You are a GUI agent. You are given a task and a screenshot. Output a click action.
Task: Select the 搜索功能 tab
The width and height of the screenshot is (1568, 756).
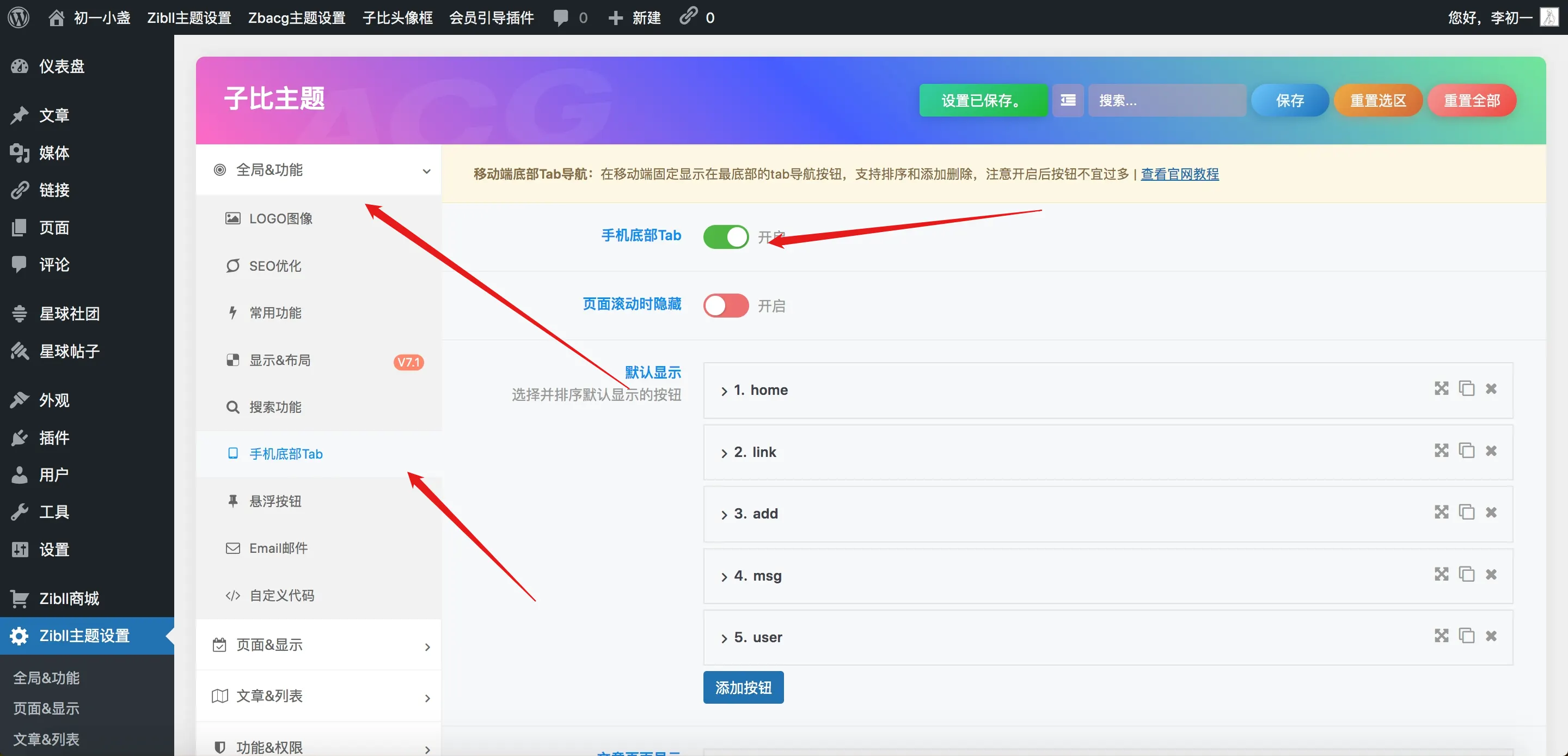coord(318,407)
